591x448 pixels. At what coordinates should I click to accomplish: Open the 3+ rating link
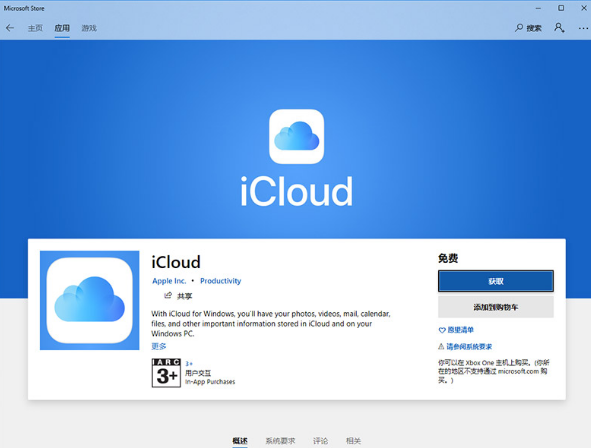point(189,364)
